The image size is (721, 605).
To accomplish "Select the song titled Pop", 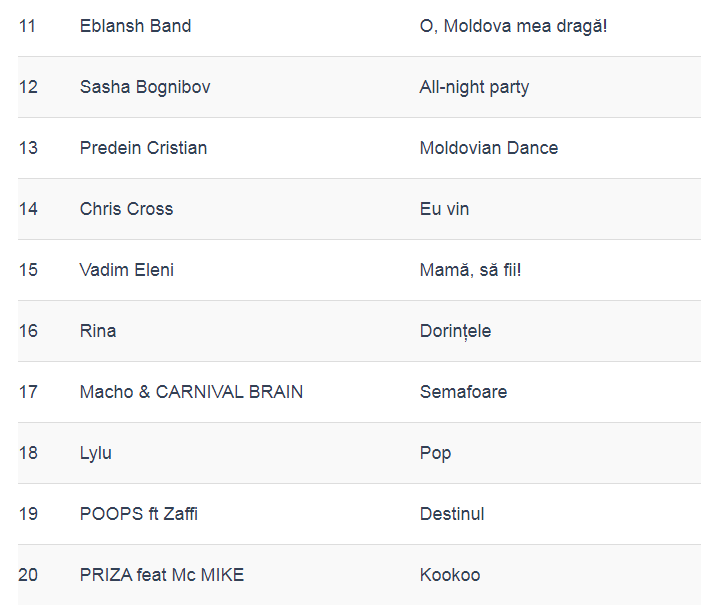I will point(435,453).
